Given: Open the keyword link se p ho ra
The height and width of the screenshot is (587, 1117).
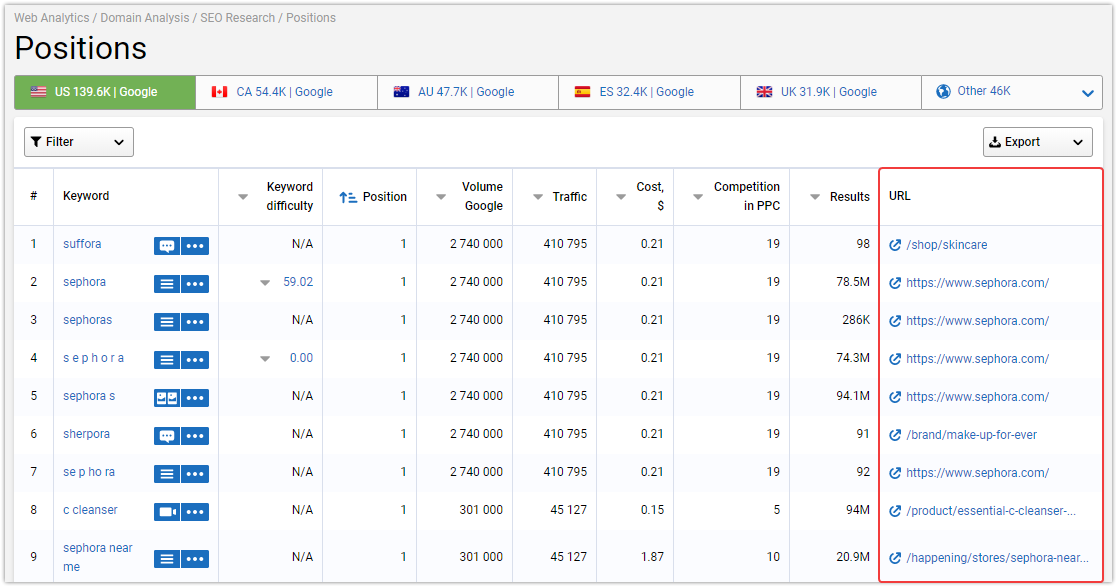Looking at the screenshot, I should (x=89, y=472).
